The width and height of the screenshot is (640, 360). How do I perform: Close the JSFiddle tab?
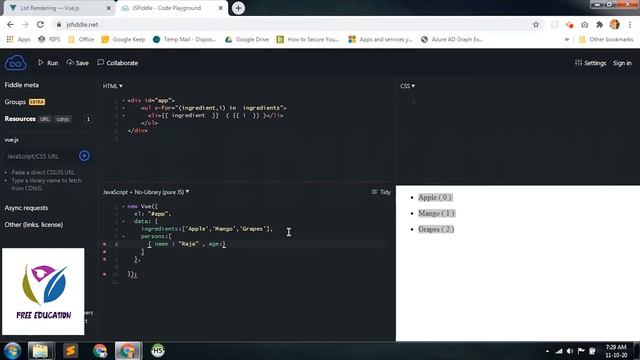(x=220, y=8)
